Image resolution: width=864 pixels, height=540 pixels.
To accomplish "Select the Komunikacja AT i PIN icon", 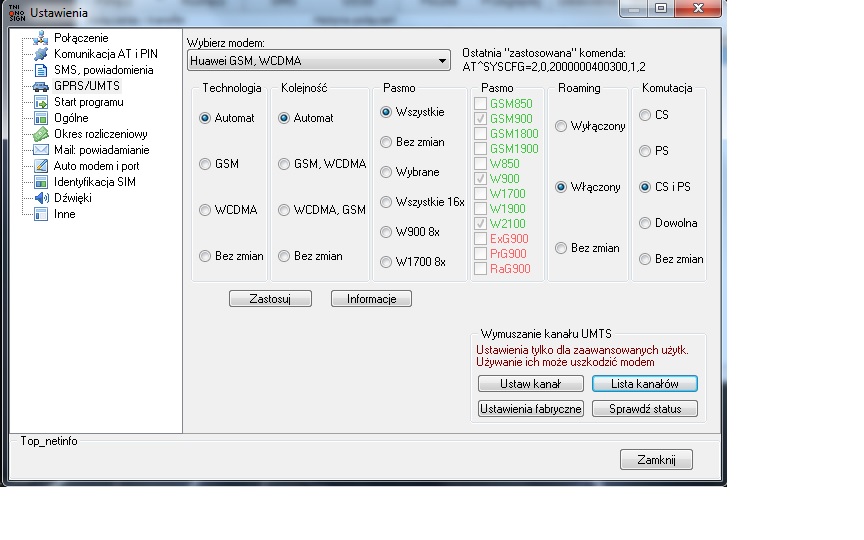I will (41, 54).
